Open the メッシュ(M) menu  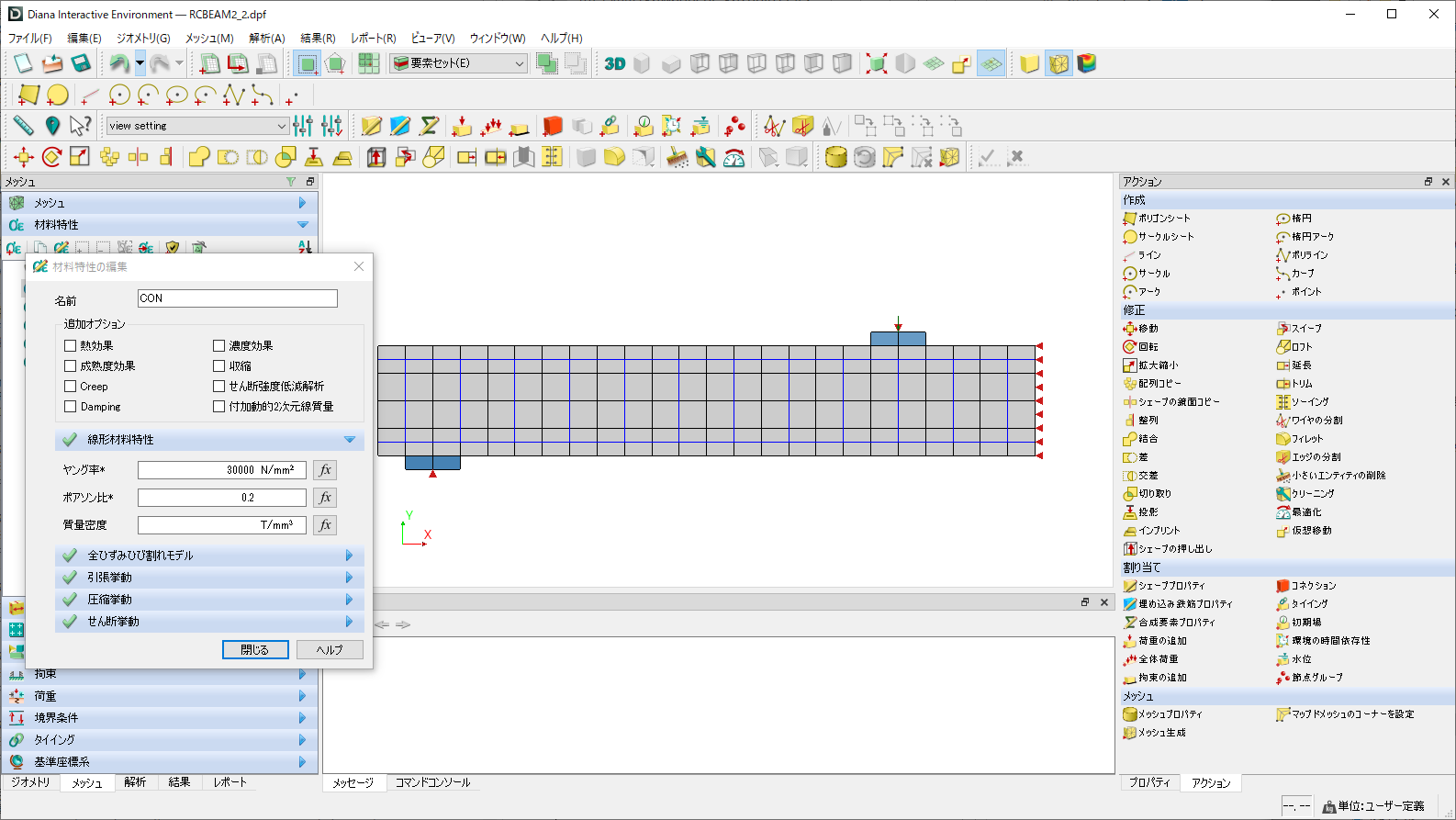[x=209, y=39]
